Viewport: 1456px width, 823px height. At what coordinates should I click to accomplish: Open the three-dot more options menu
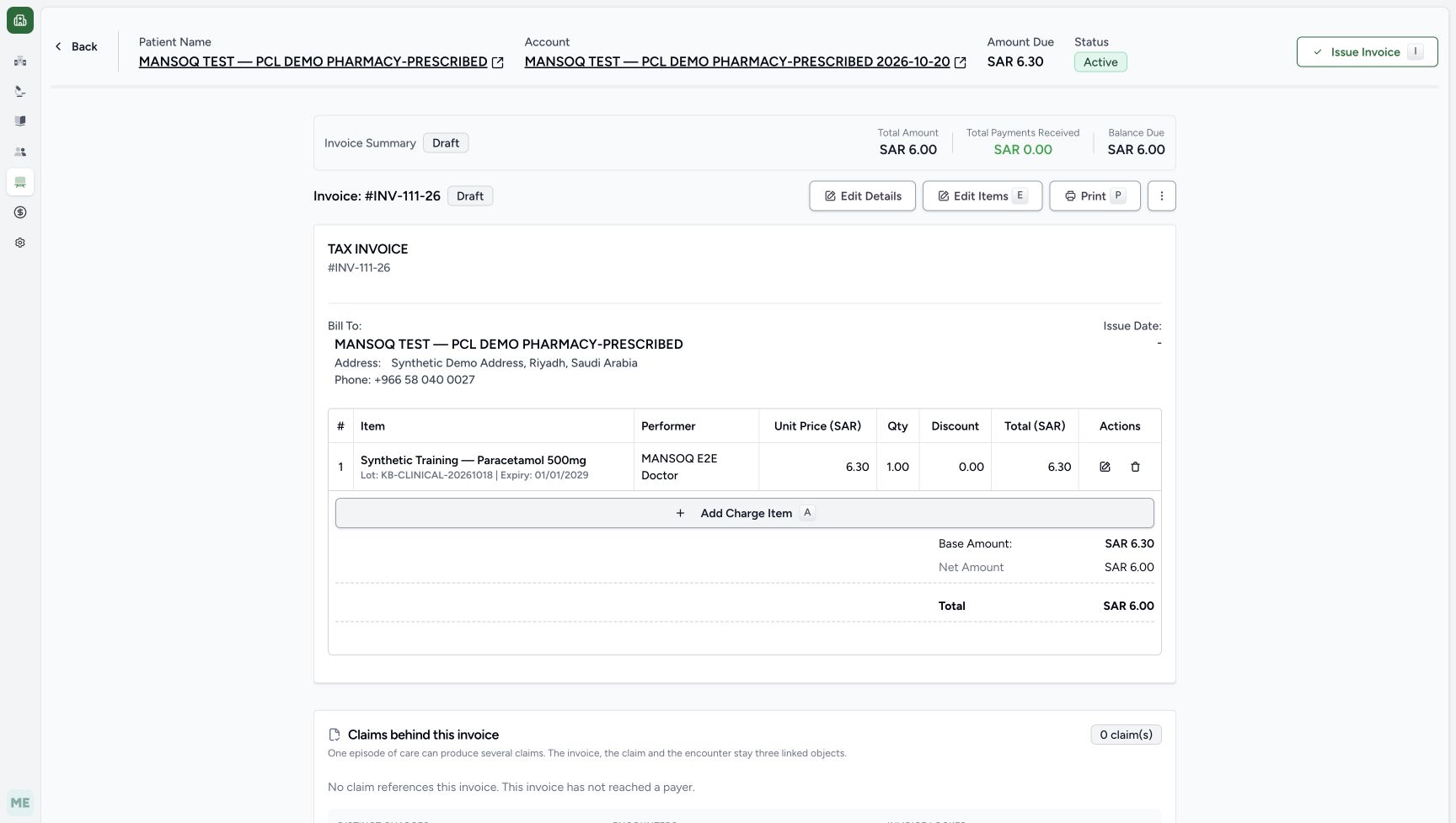pyautogui.click(x=1161, y=196)
